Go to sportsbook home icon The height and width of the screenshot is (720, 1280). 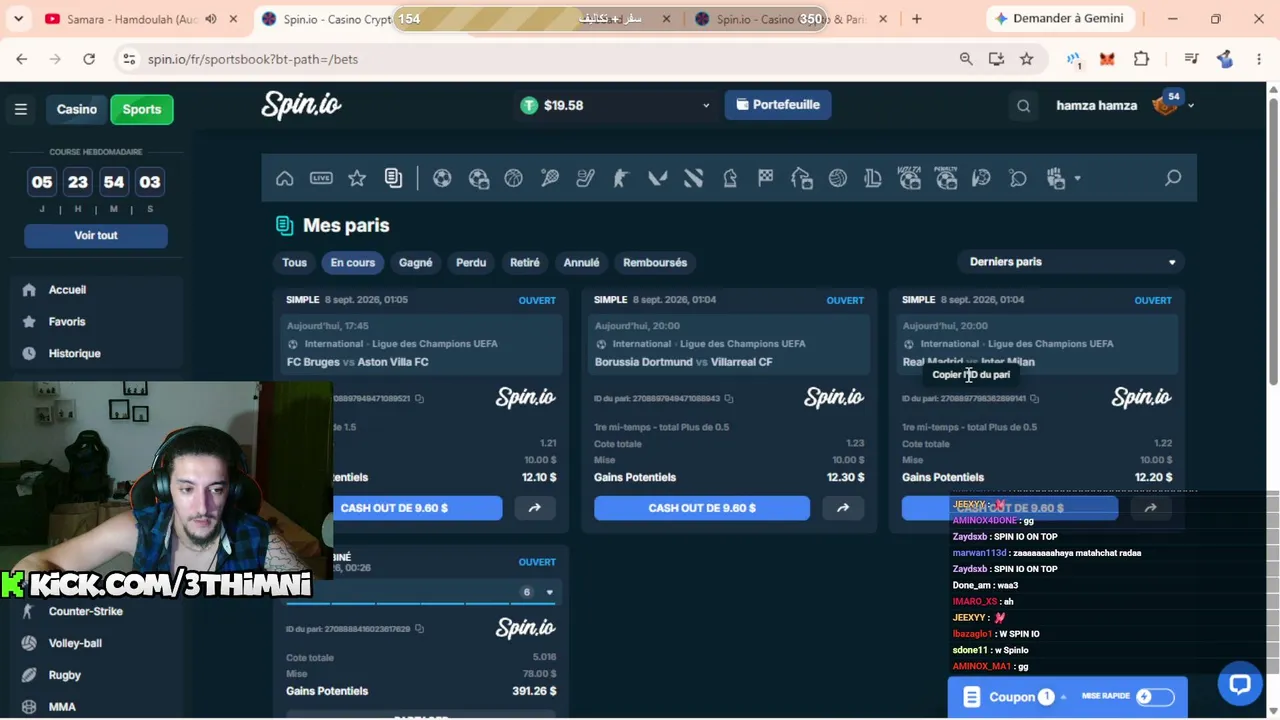coord(285,178)
